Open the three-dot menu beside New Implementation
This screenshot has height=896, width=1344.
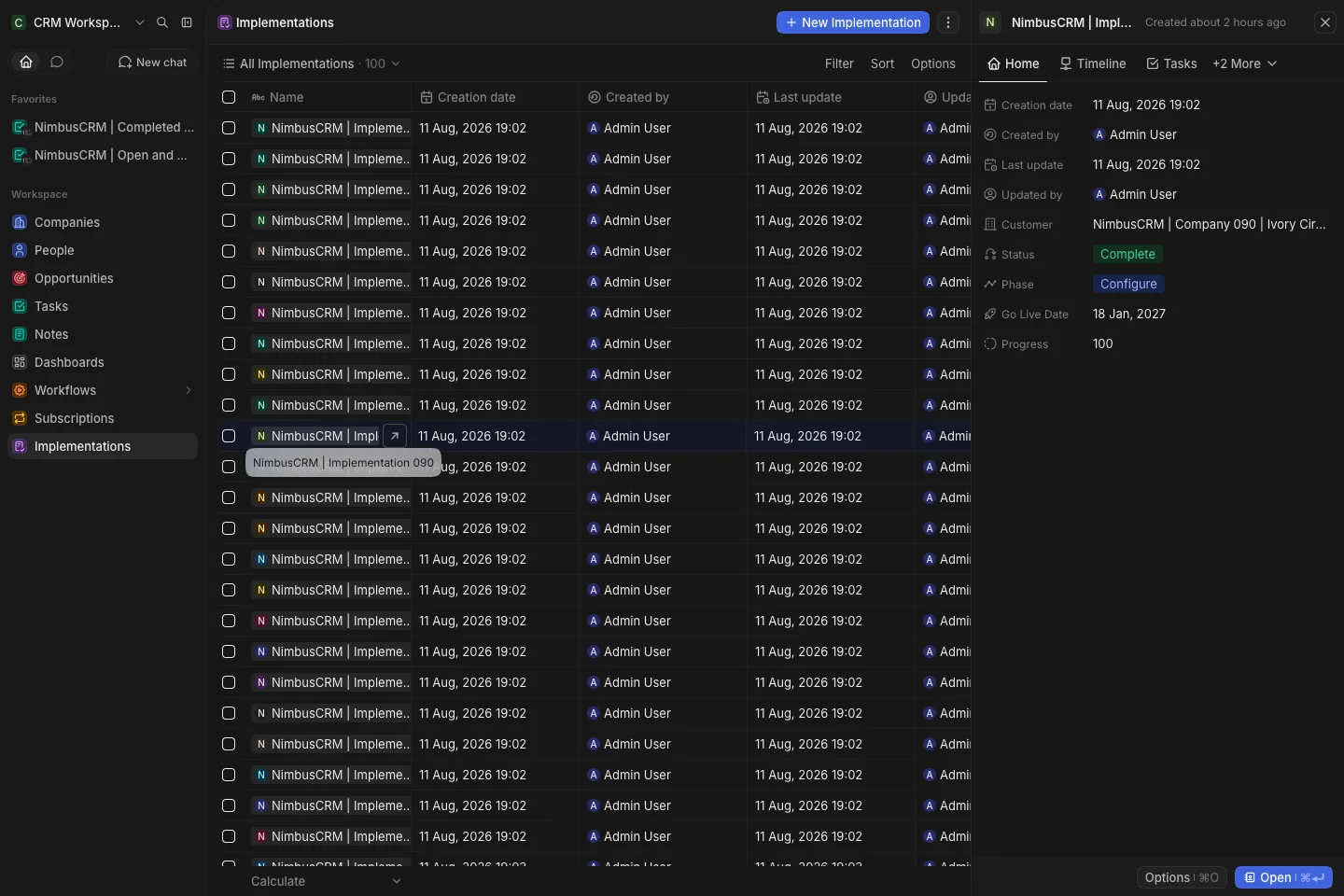point(948,22)
